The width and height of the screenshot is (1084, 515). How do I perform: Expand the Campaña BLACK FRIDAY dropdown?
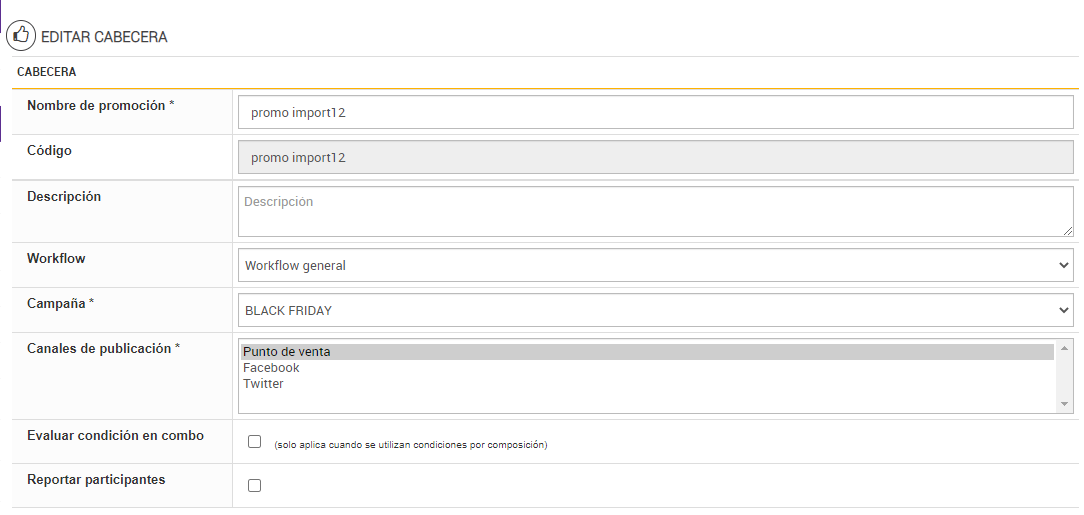[x=655, y=310]
